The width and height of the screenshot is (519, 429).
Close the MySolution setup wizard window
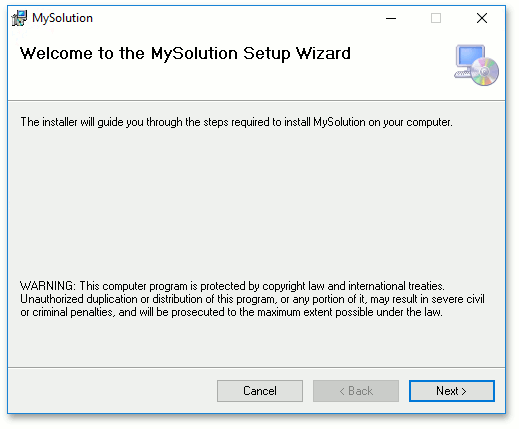(x=482, y=18)
